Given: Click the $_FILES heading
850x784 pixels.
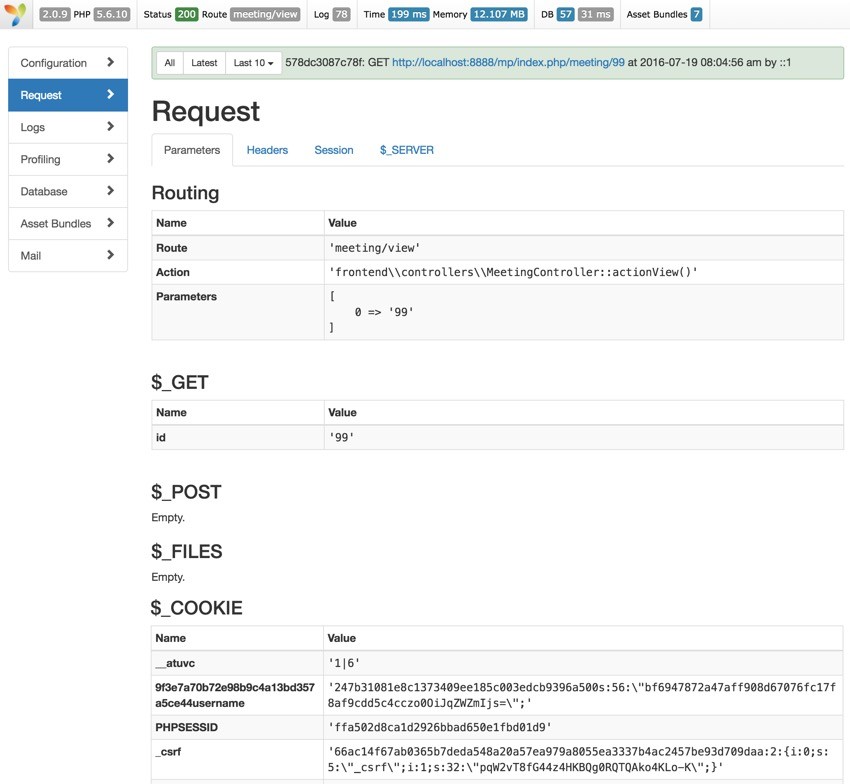Looking at the screenshot, I should tap(186, 551).
